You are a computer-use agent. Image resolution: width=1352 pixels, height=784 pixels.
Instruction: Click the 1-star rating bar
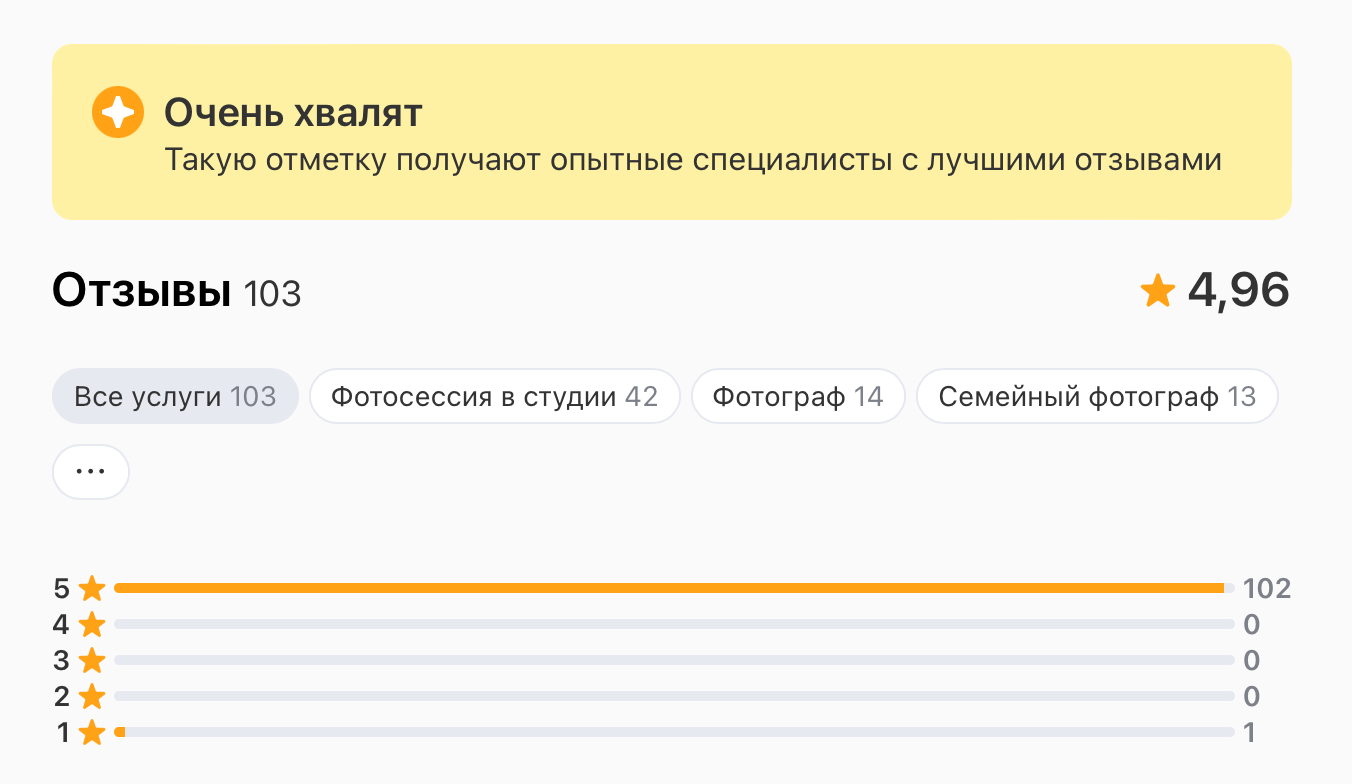(674, 733)
